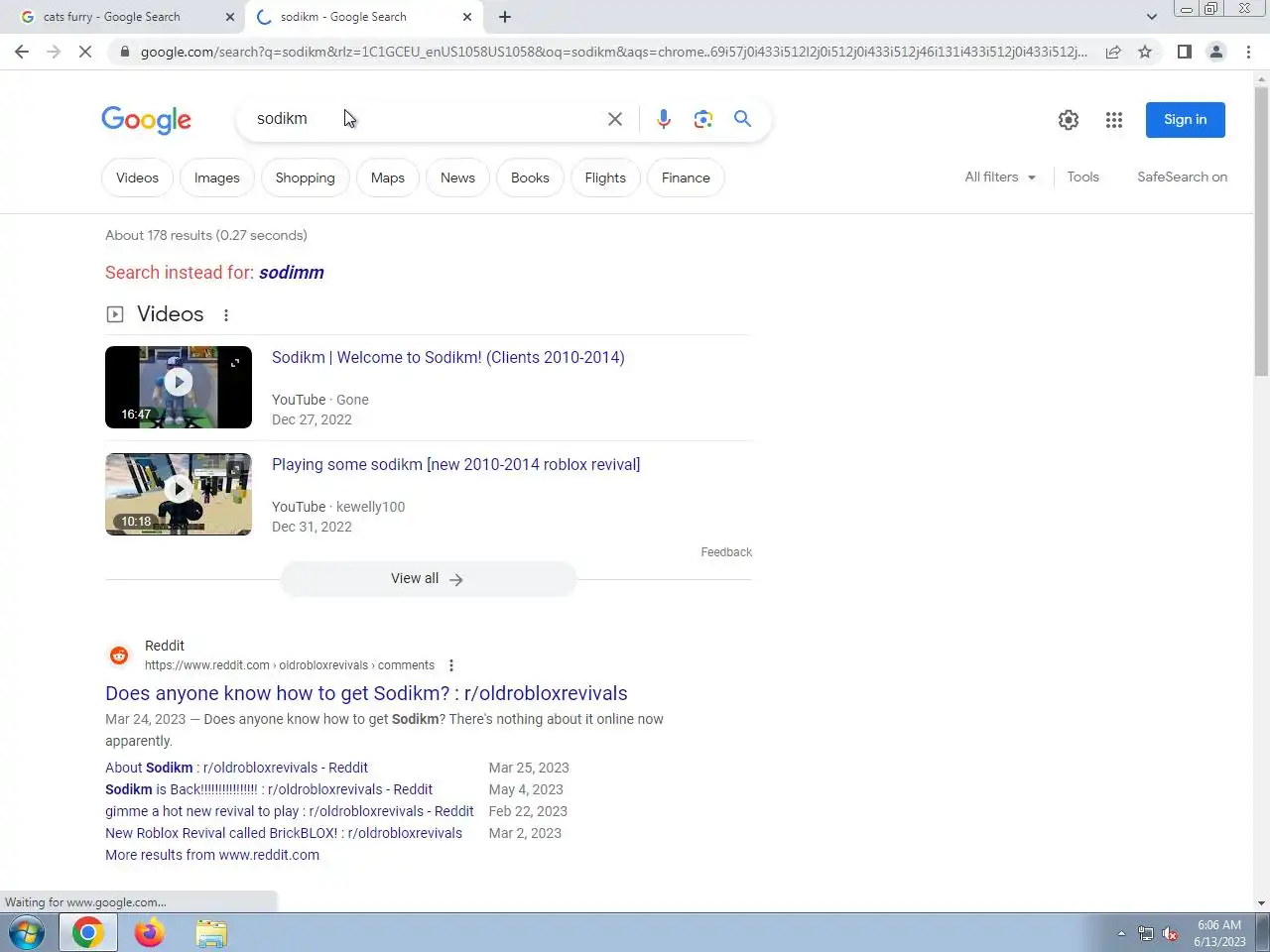Close the 'cats furry' tab
This screenshot has height=952, width=1270.
point(230,17)
